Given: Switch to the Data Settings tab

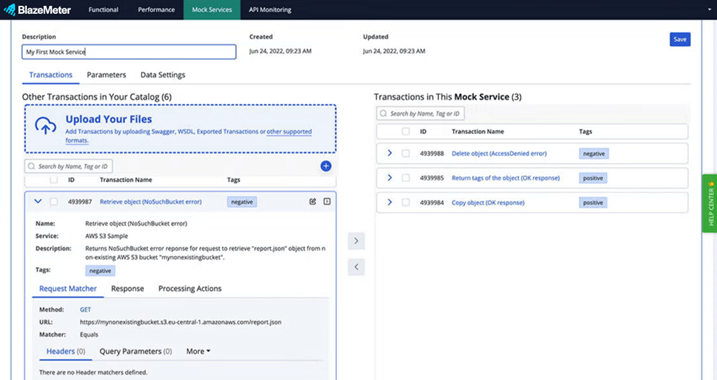Looking at the screenshot, I should pos(163,75).
